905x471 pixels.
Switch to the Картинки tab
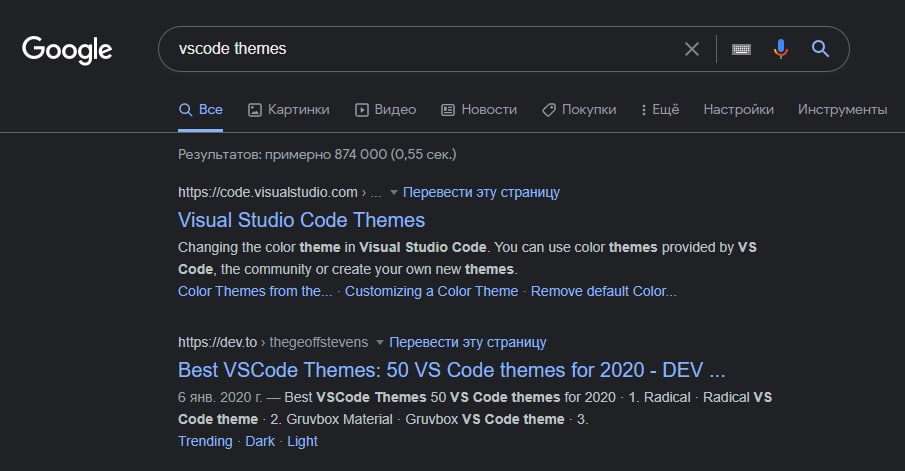[289, 109]
